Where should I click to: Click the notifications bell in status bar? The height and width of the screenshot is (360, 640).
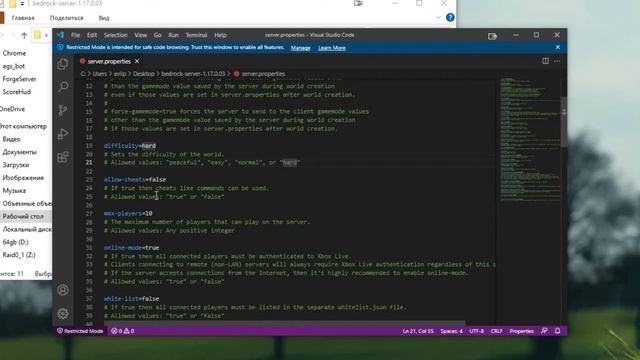(558, 331)
